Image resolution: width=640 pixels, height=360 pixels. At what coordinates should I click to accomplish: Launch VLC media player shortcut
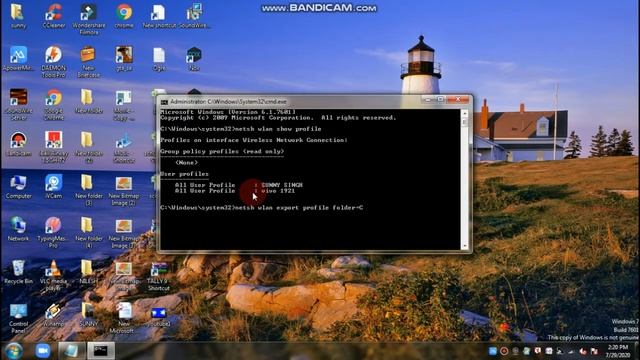point(53,275)
